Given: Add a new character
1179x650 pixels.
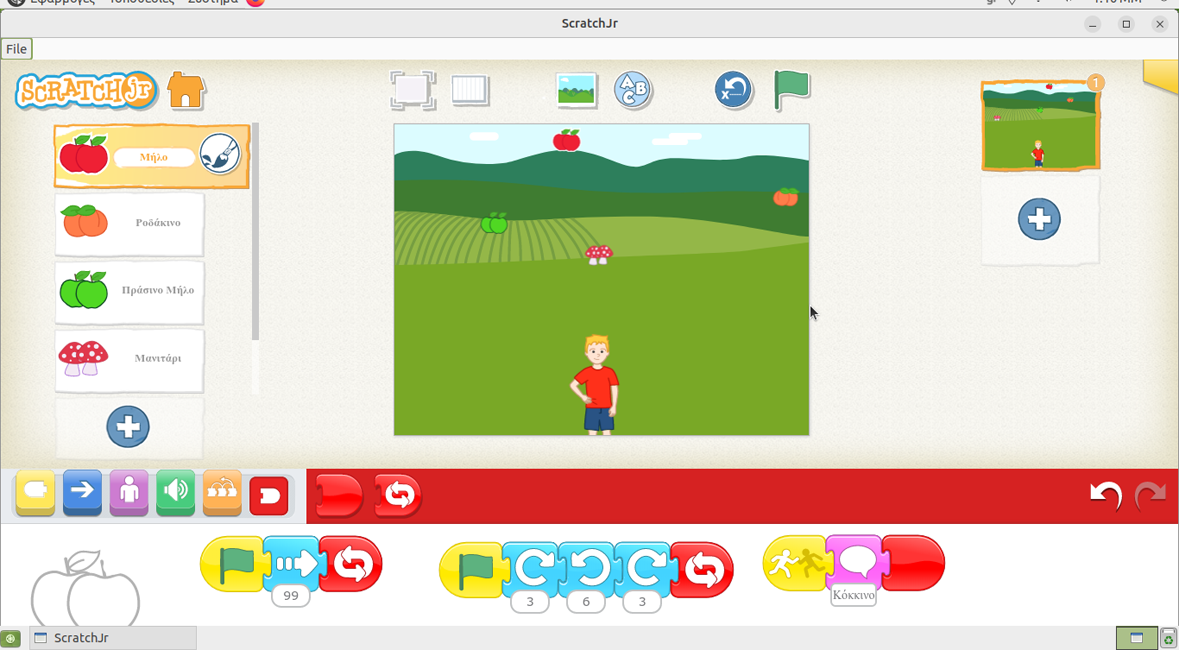Looking at the screenshot, I should point(128,427).
